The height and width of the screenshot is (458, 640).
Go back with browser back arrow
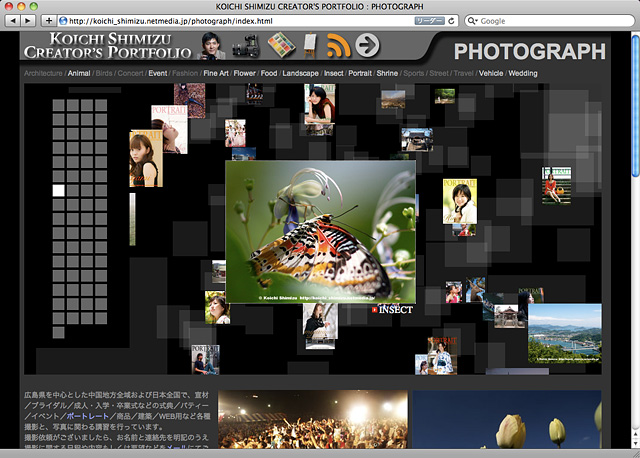pyautogui.click(x=13, y=21)
